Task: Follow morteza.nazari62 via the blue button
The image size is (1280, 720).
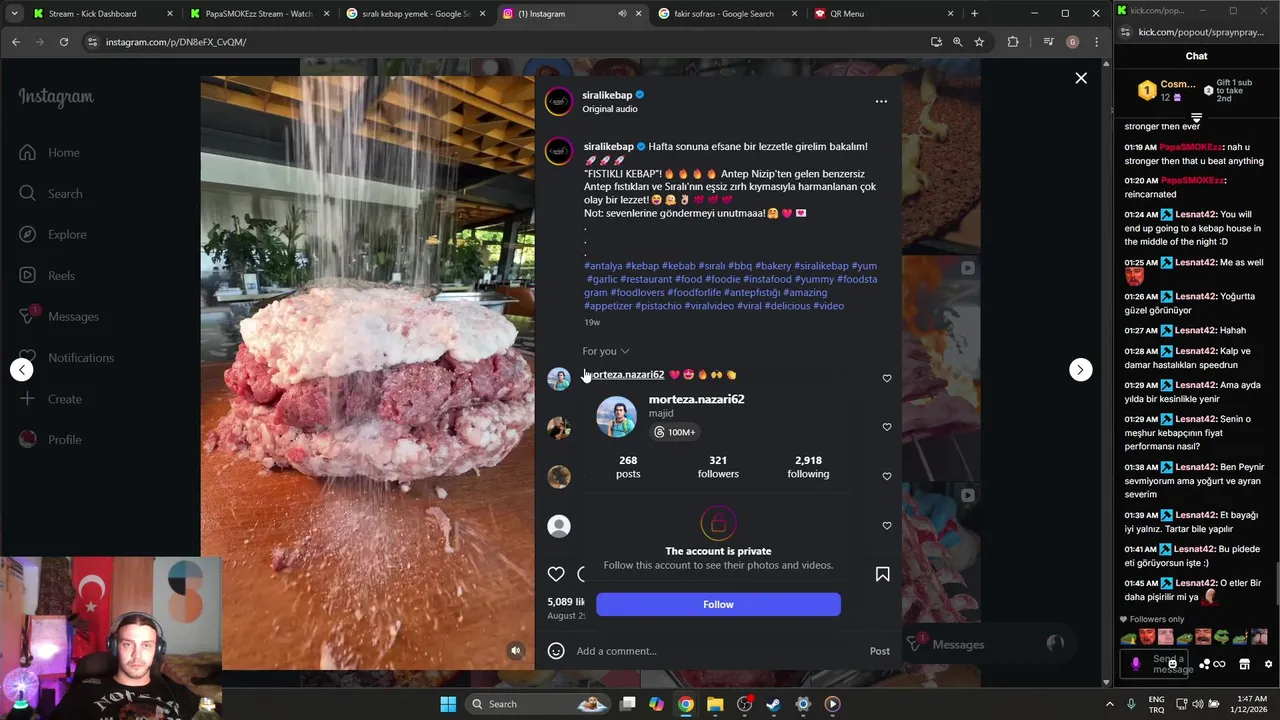Action: click(x=718, y=604)
